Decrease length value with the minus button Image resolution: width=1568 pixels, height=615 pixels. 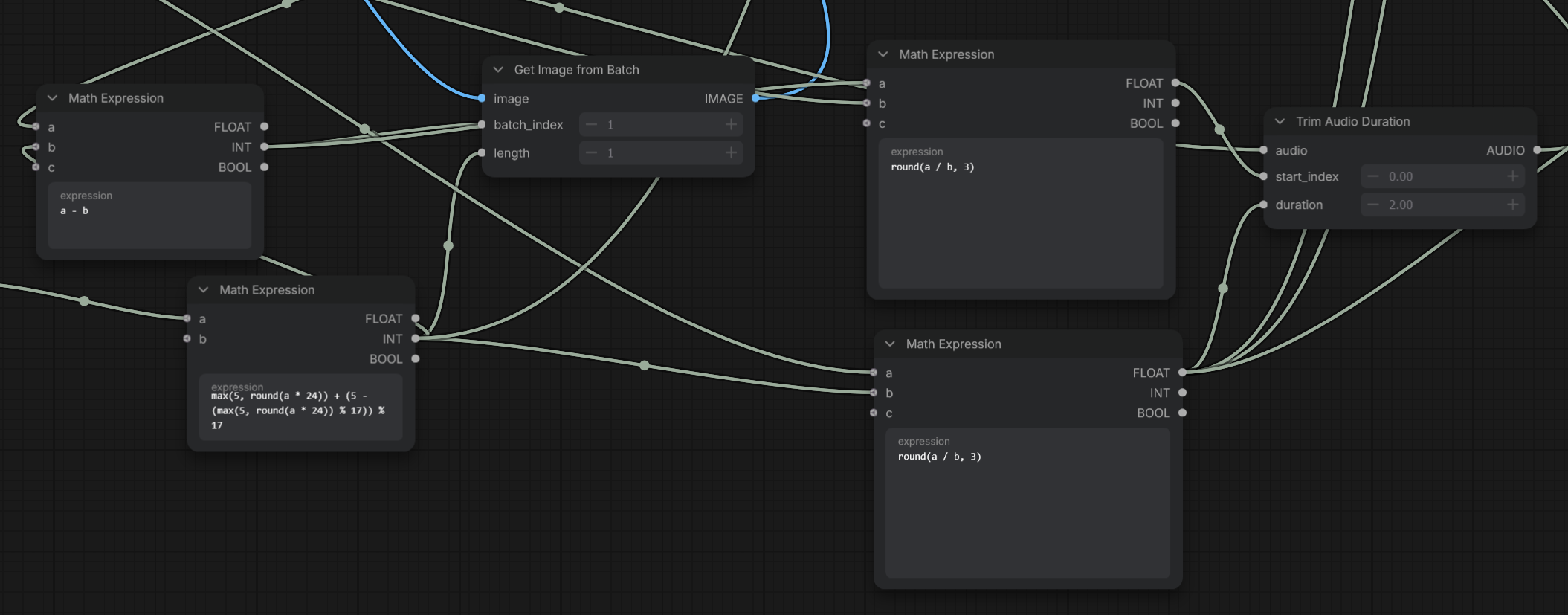pyautogui.click(x=591, y=153)
